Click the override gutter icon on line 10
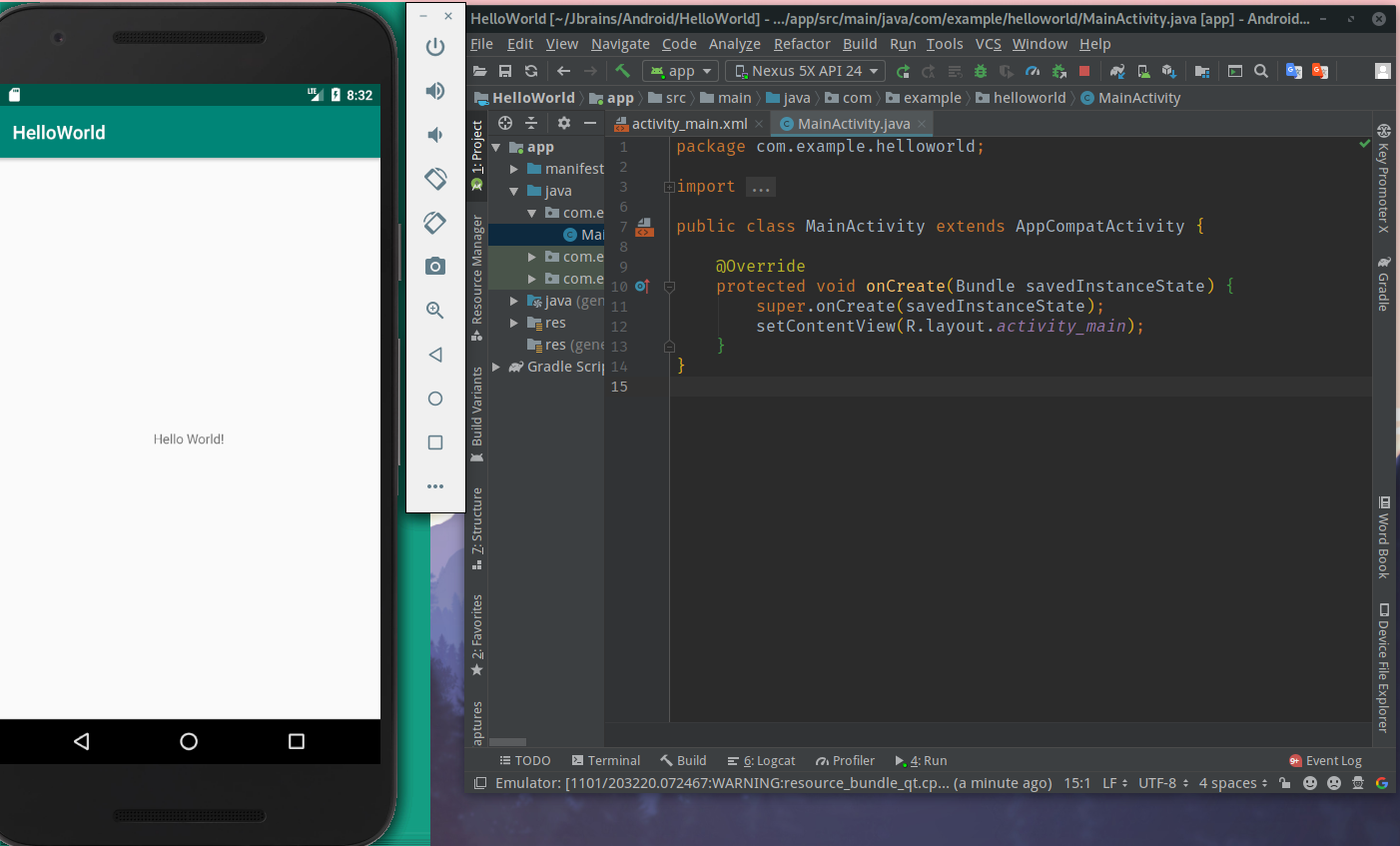Viewport: 1400px width, 846px height. pyautogui.click(x=642, y=287)
